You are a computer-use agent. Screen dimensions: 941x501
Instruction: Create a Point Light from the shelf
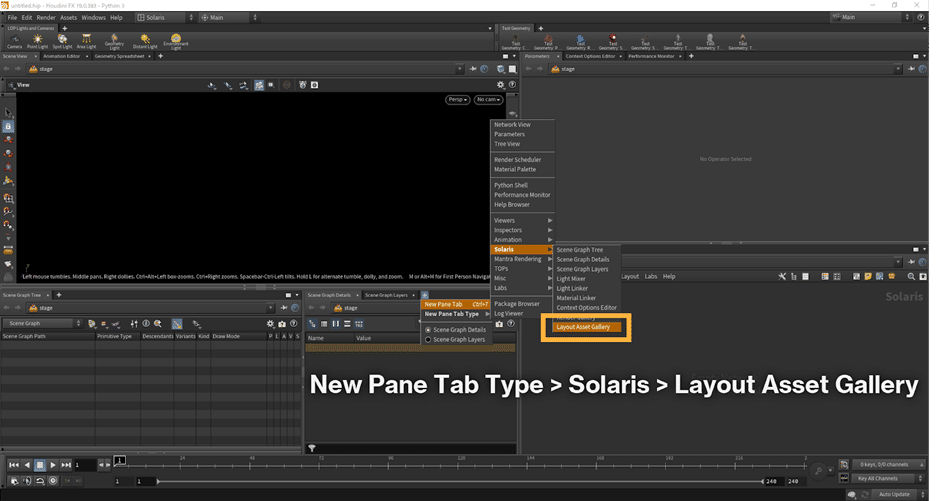(37, 41)
